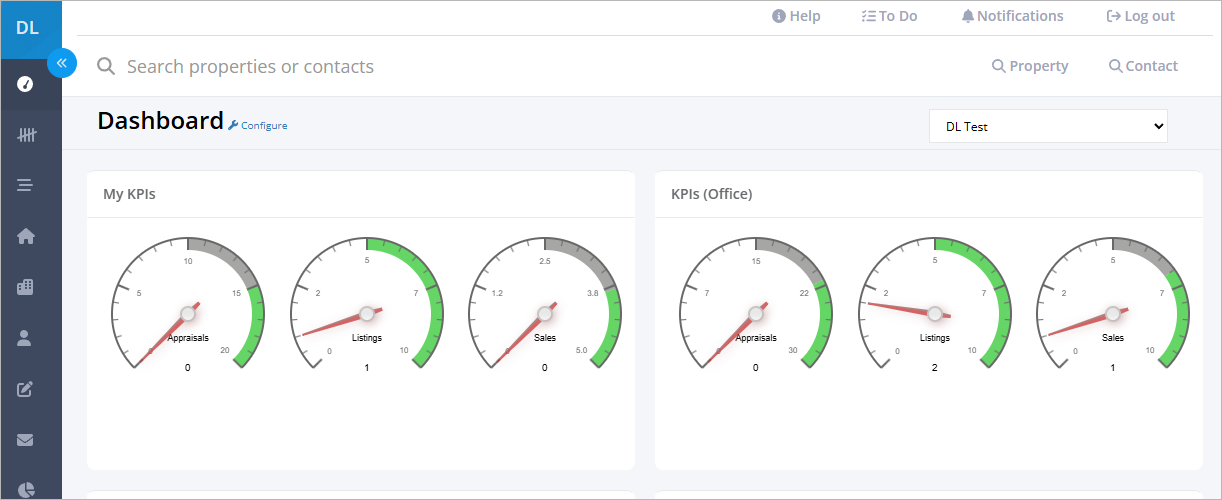Click the Configure dashboard link
The height and width of the screenshot is (500, 1222).
point(258,125)
